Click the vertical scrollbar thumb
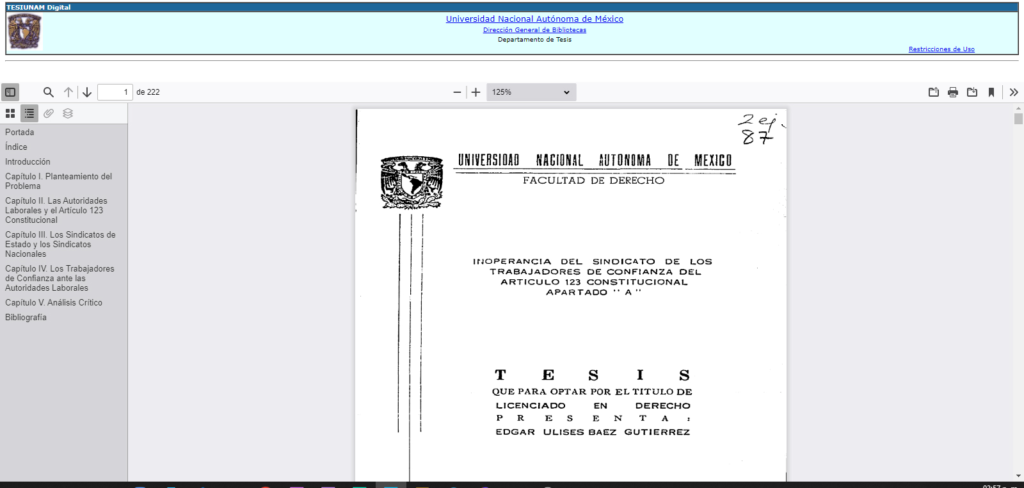1024x488 pixels. (x=1018, y=119)
